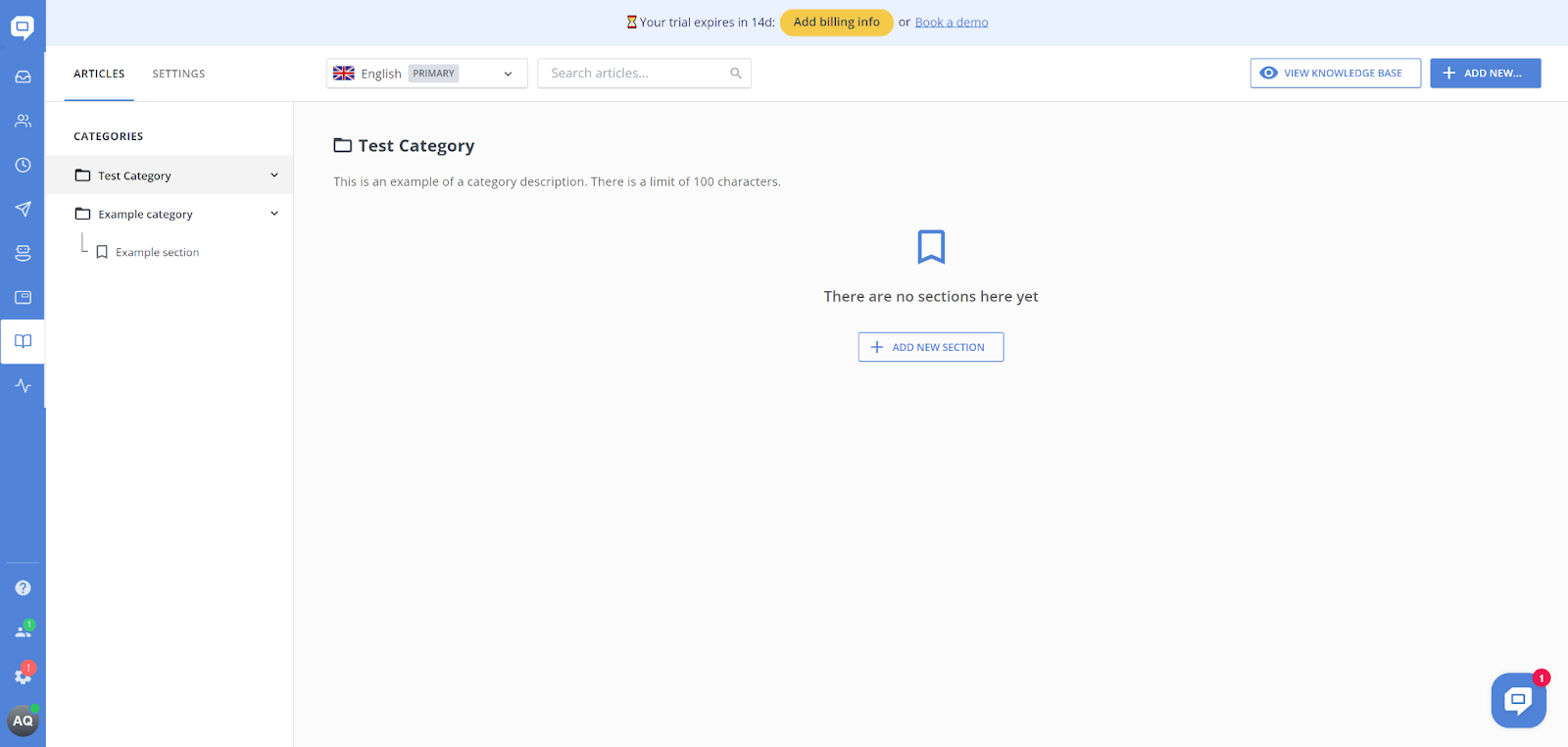This screenshot has width=1568, height=747.
Task: Switch to the Settings tab
Action: [178, 74]
